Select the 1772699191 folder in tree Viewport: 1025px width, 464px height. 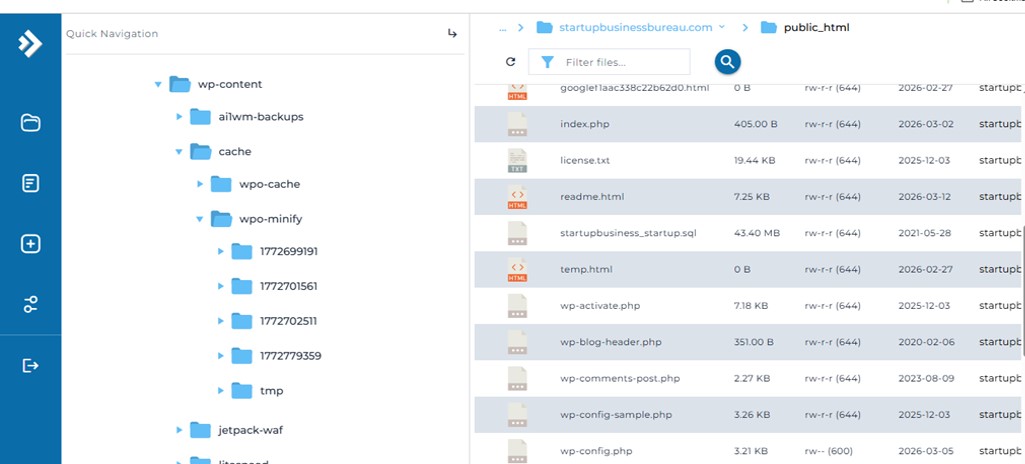[289, 251]
